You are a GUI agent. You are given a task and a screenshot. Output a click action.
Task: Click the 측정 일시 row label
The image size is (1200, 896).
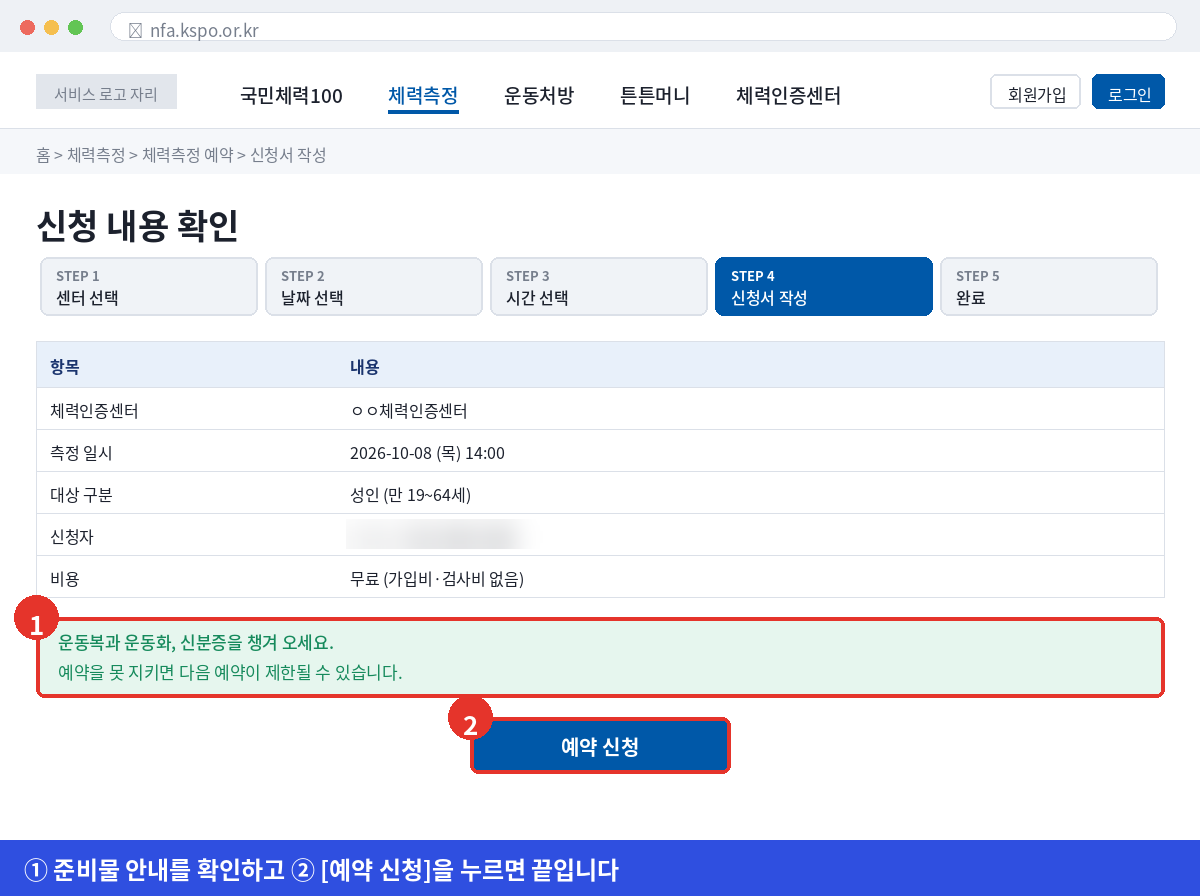pos(81,453)
